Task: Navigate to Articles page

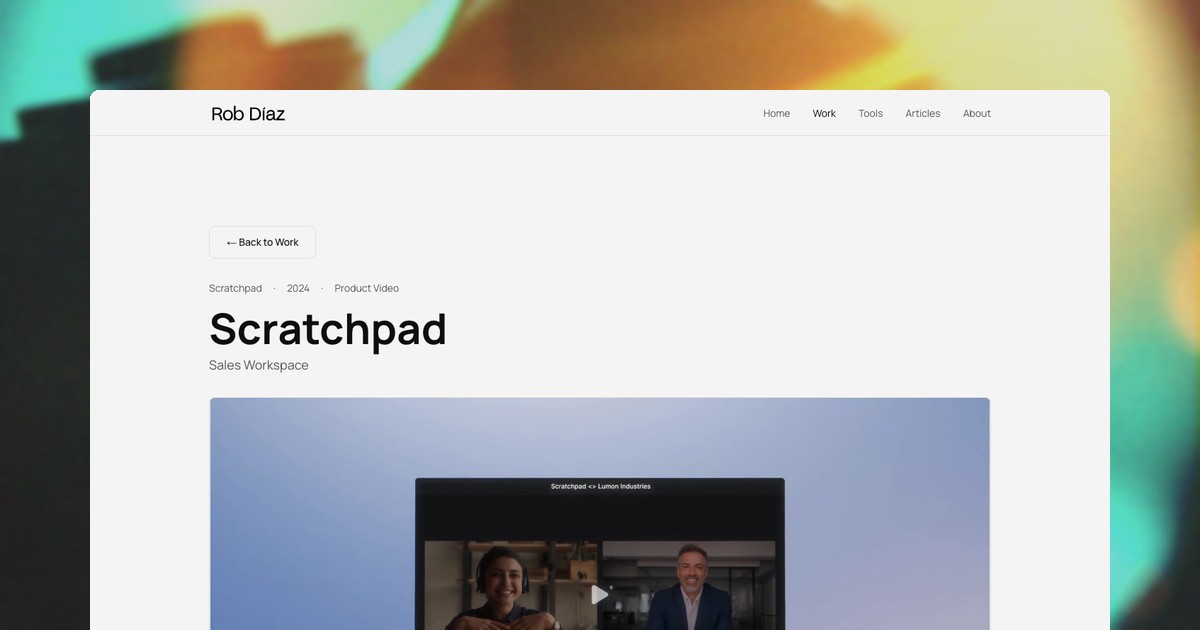Action: 922,113
